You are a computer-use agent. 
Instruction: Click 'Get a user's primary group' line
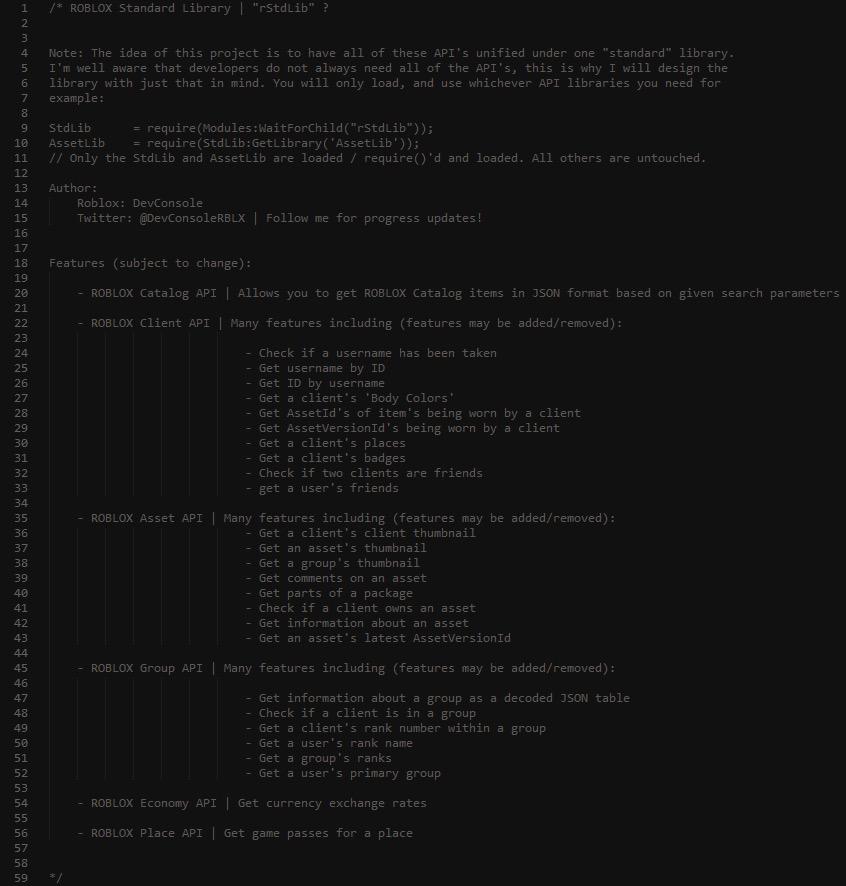click(x=350, y=774)
